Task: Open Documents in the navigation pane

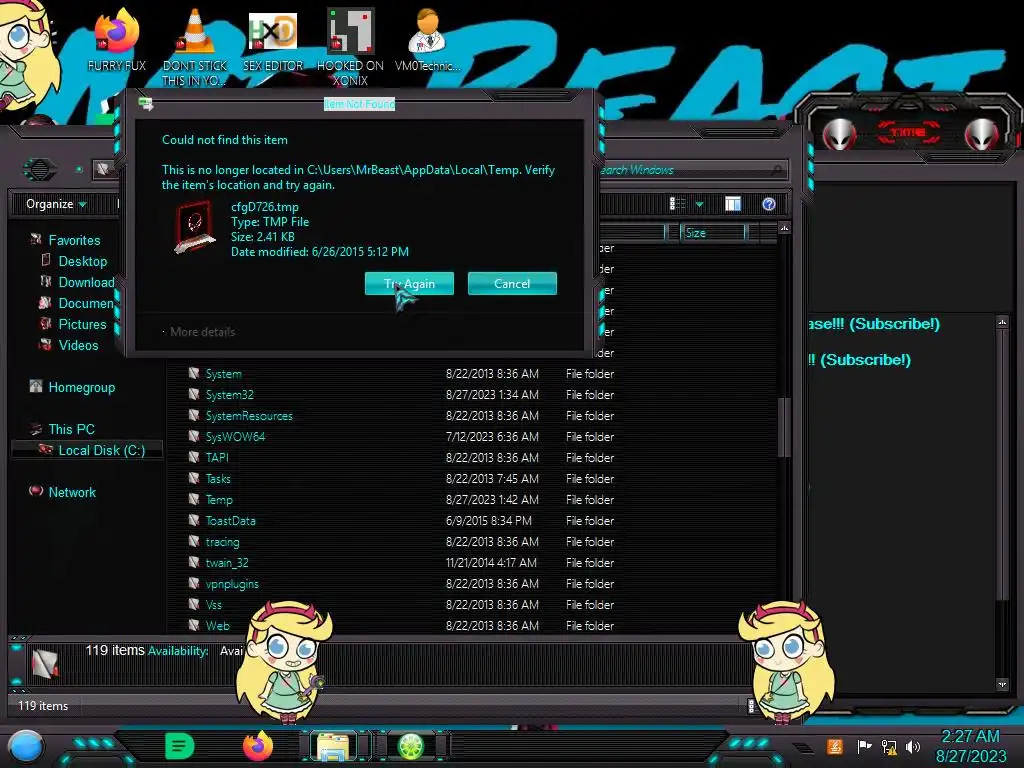Action: 86,303
